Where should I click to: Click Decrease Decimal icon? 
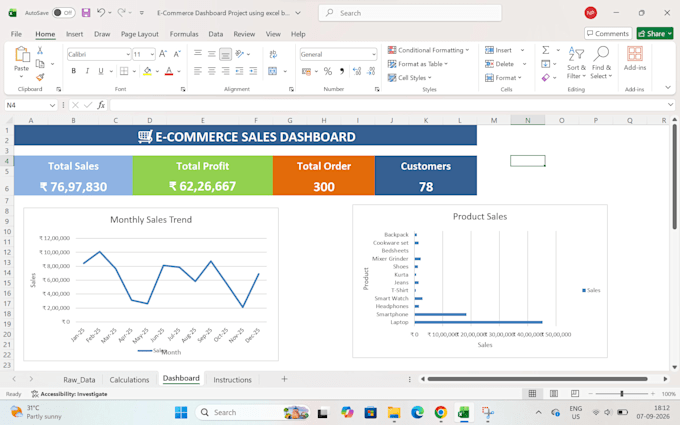pyautogui.click(x=371, y=71)
